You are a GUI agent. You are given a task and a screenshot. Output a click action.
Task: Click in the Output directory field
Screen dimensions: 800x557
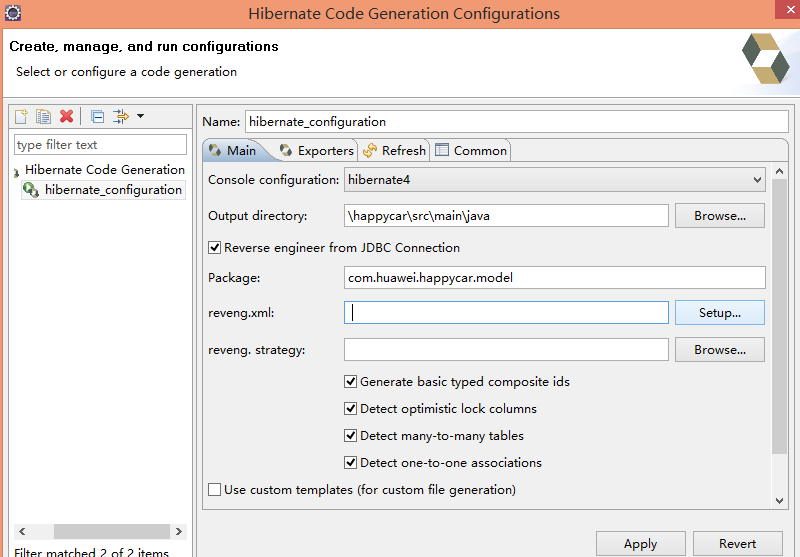506,216
